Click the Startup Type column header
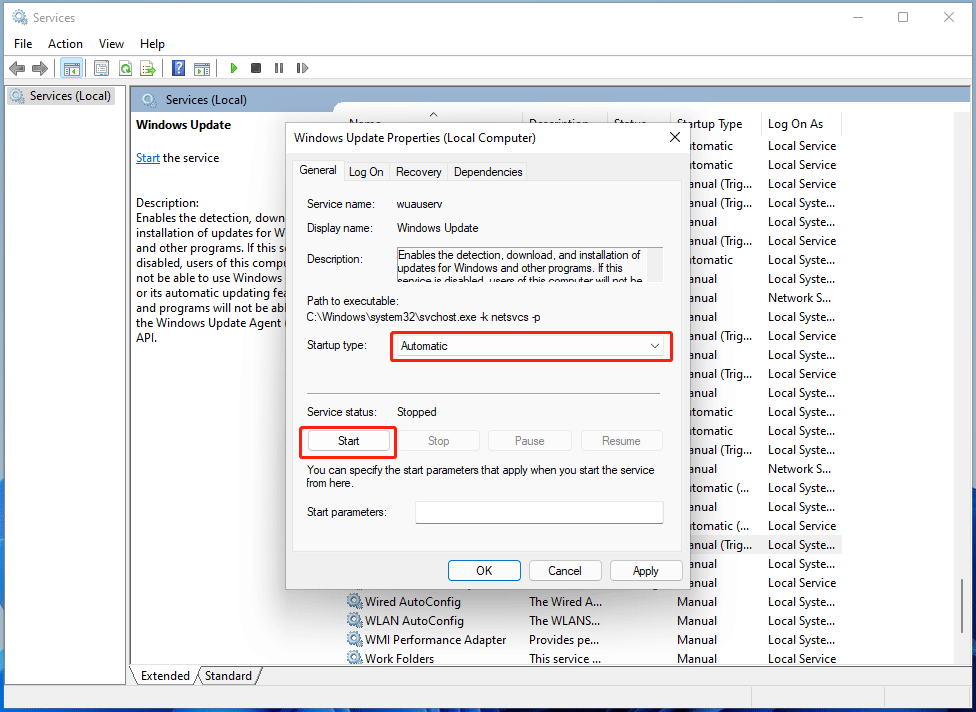Image resolution: width=976 pixels, height=712 pixels. click(716, 124)
